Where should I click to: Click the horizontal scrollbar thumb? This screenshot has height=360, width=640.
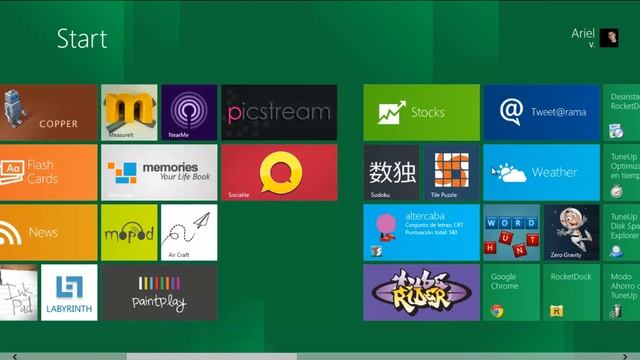(212, 357)
